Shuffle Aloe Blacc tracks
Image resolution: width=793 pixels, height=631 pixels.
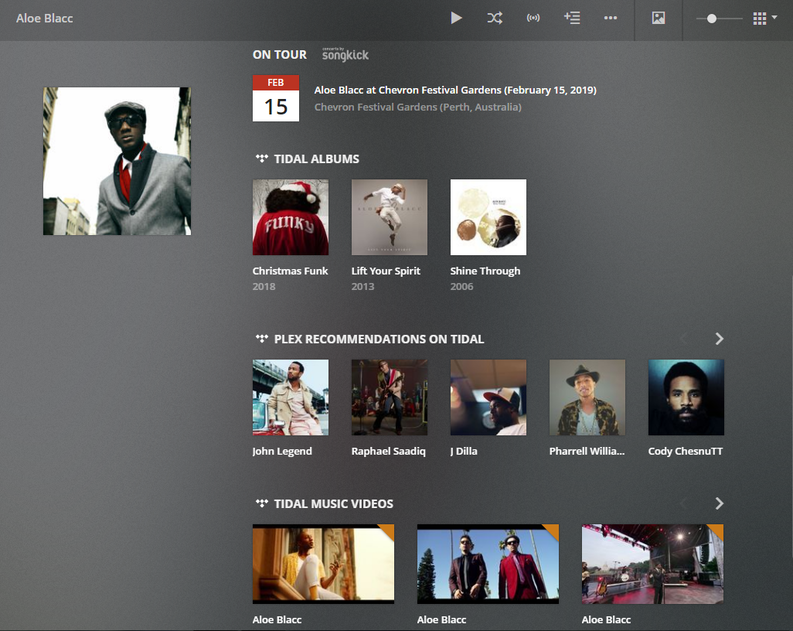tap(495, 18)
